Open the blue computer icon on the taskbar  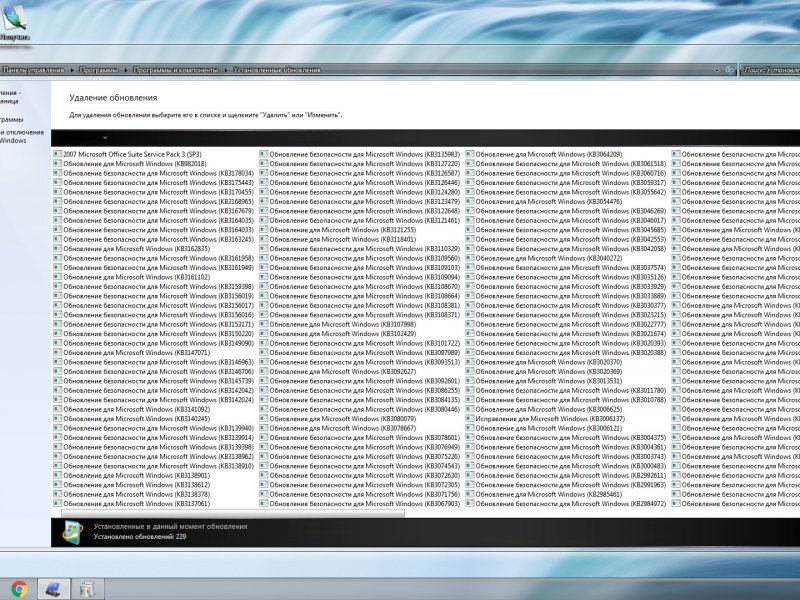53,590
